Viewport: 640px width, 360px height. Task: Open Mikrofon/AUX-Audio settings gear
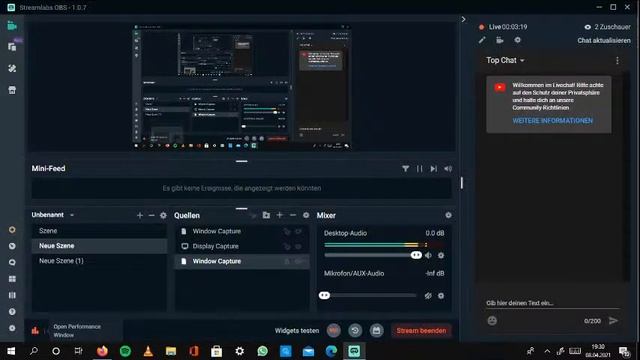441,296
